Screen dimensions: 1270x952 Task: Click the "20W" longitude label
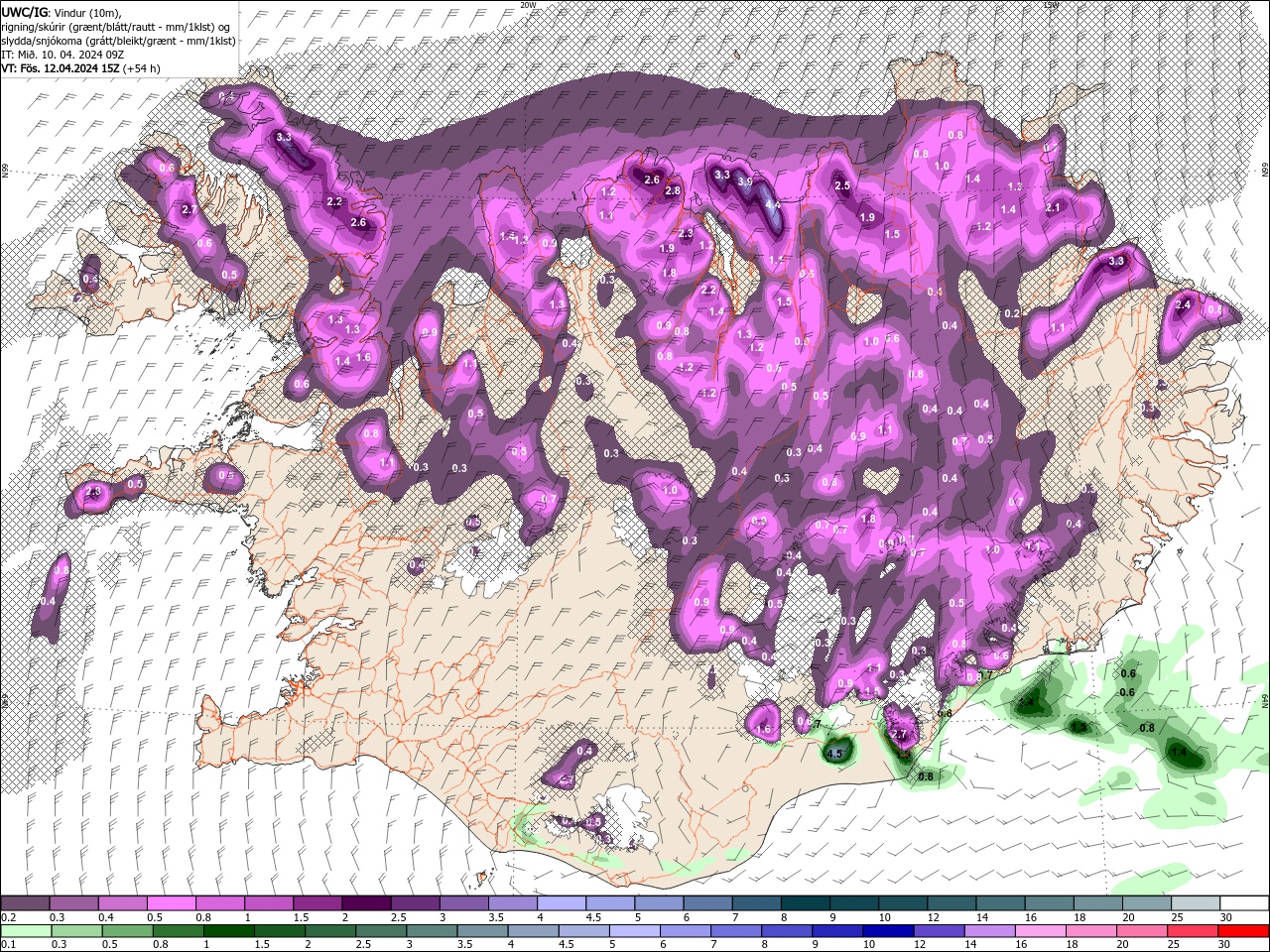(x=528, y=5)
